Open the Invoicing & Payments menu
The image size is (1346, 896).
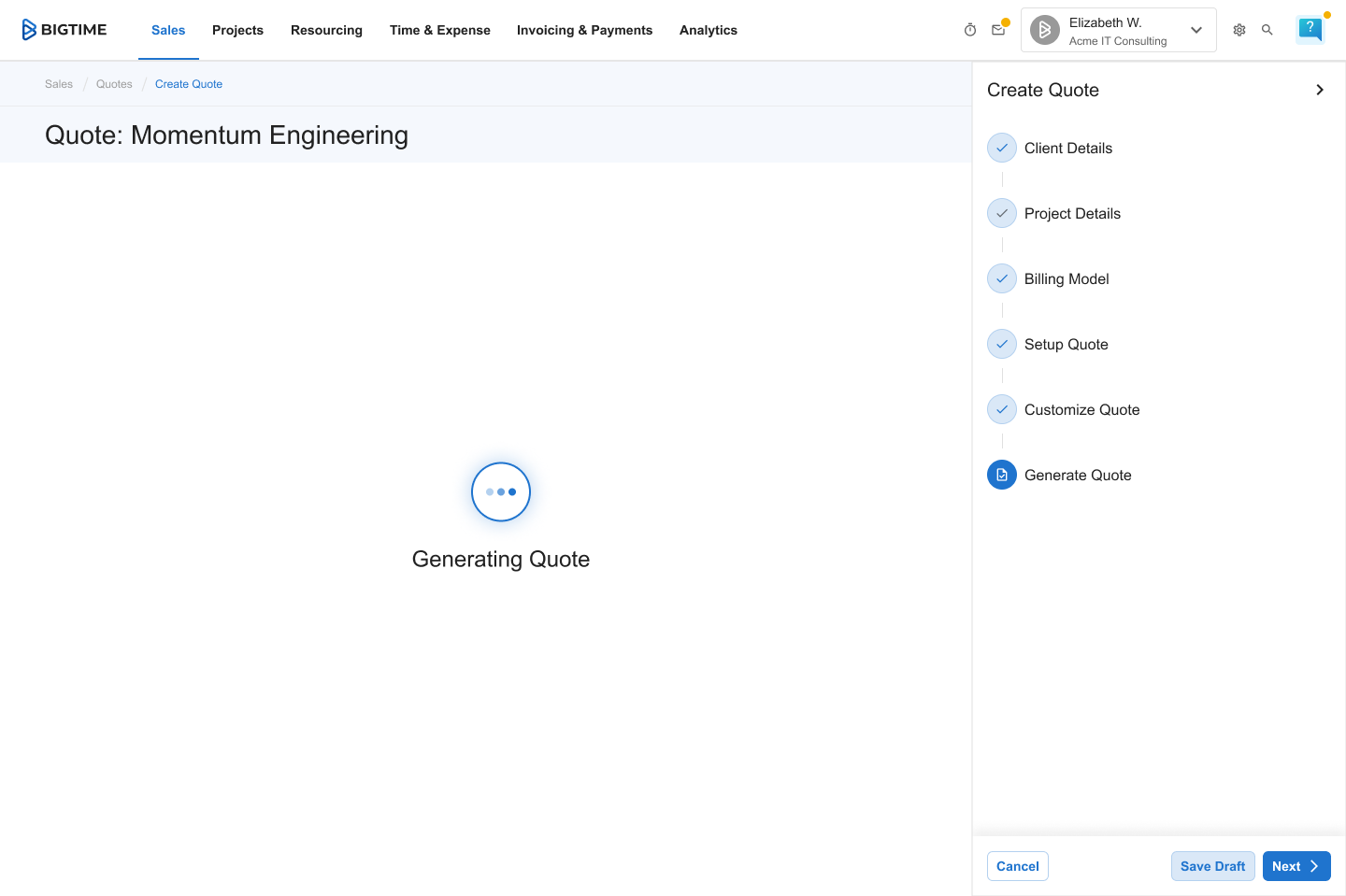pyautogui.click(x=584, y=30)
